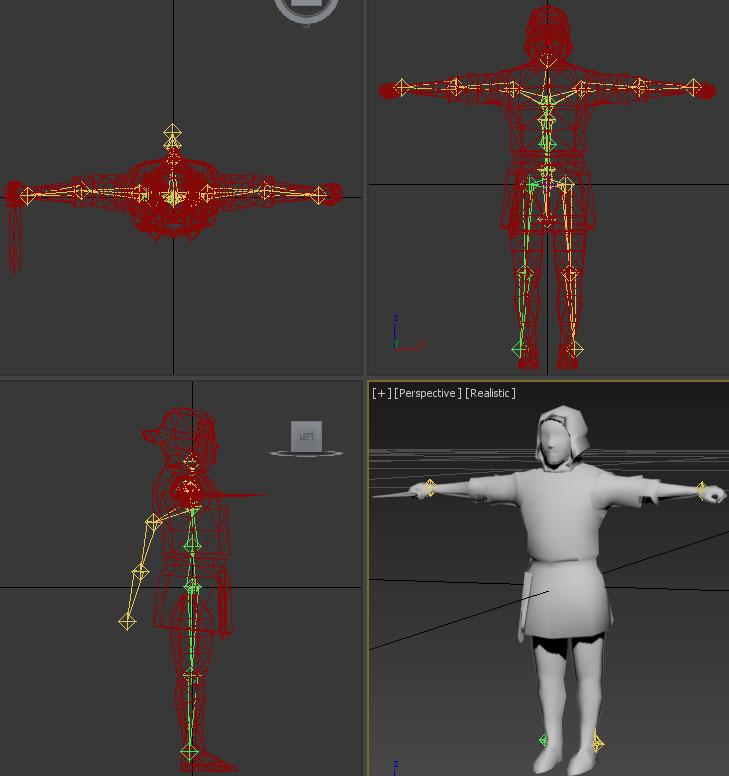This screenshot has height=776, width=729.
Task: Select the hand helper at lowest arm end in side view
Action: click(x=127, y=621)
